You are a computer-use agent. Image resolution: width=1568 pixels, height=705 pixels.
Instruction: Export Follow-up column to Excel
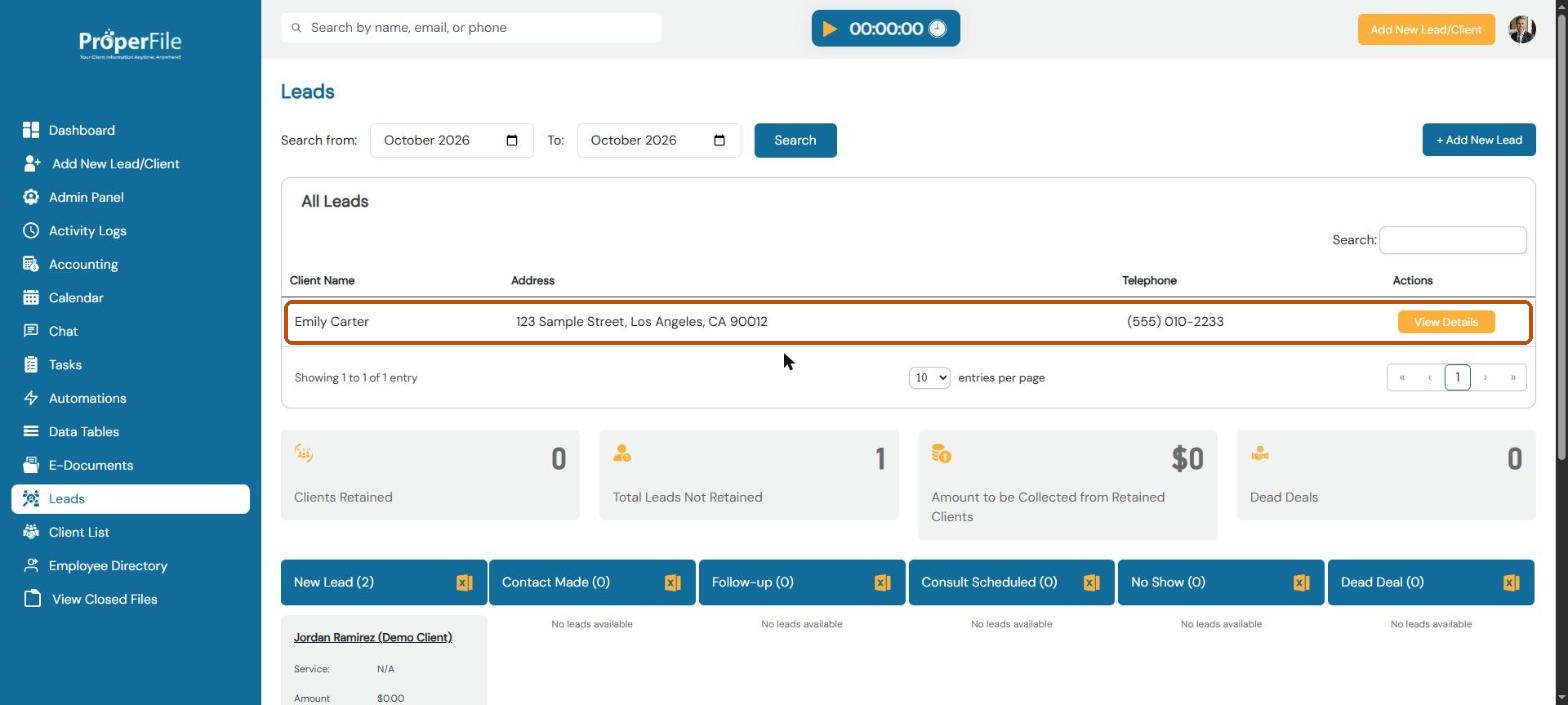882,582
